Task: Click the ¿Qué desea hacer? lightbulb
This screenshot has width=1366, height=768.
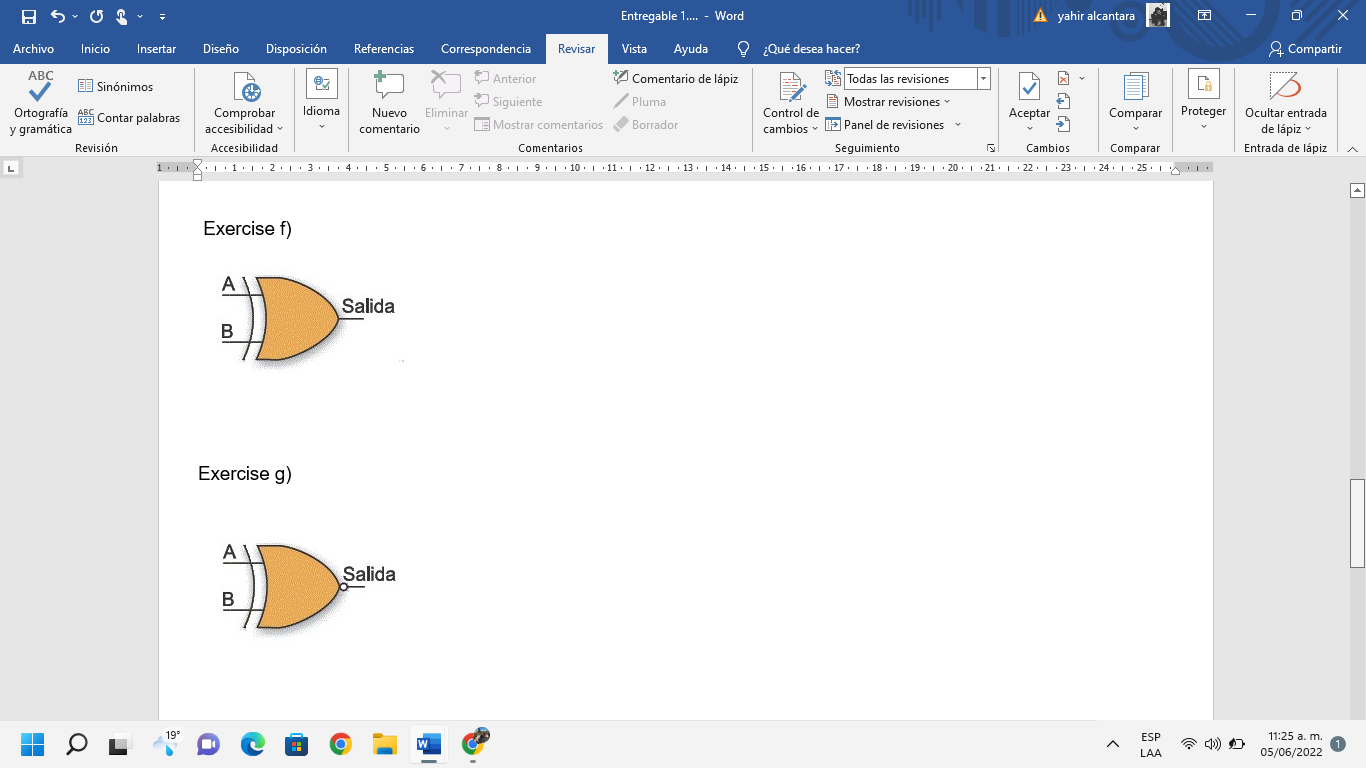Action: (743, 49)
